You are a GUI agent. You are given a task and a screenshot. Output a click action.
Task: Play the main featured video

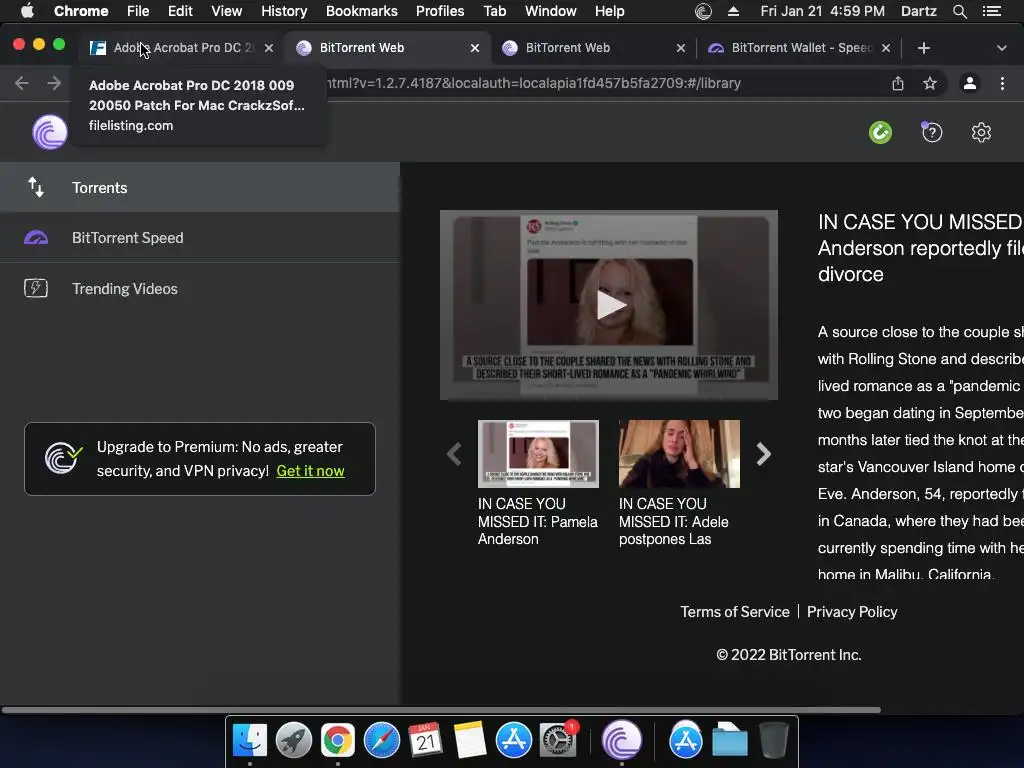[609, 305]
